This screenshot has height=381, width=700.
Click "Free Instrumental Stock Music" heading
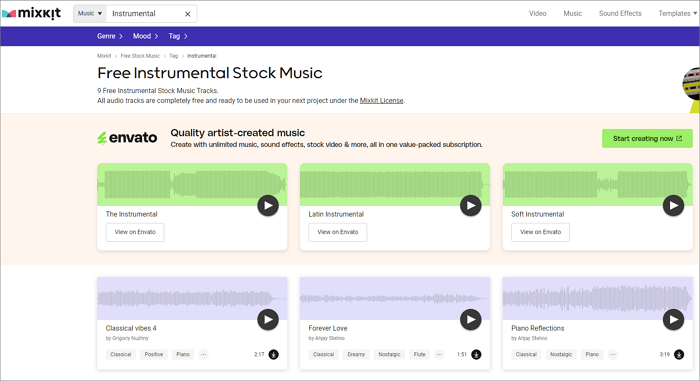click(x=209, y=73)
